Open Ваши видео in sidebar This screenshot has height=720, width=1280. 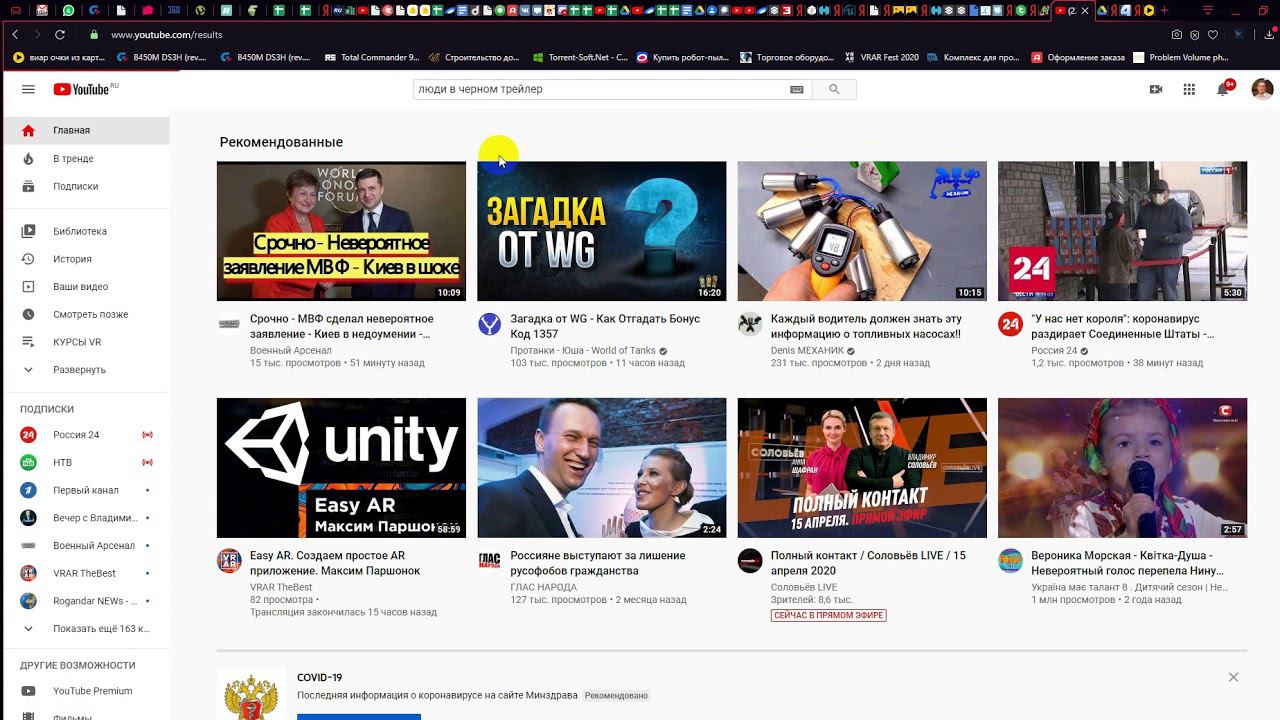coord(85,287)
